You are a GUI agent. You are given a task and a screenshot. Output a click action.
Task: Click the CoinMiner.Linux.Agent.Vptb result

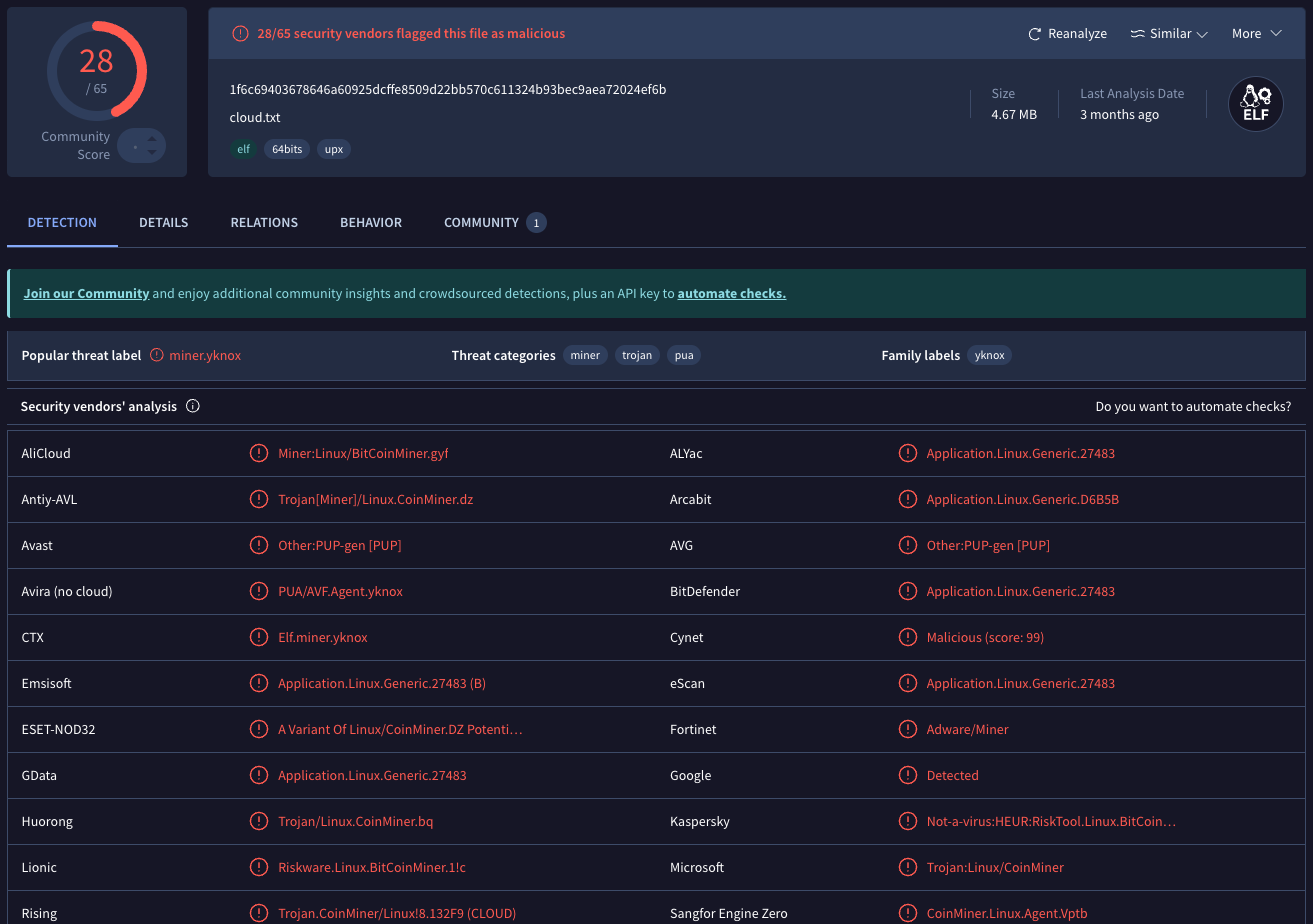pos(1007,913)
